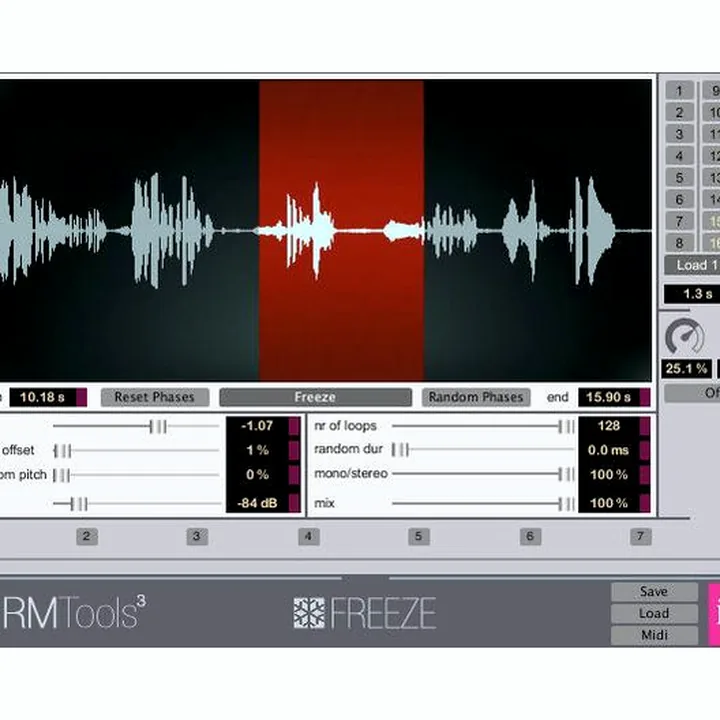
Task: Select preset slot 6
Action: click(679, 199)
